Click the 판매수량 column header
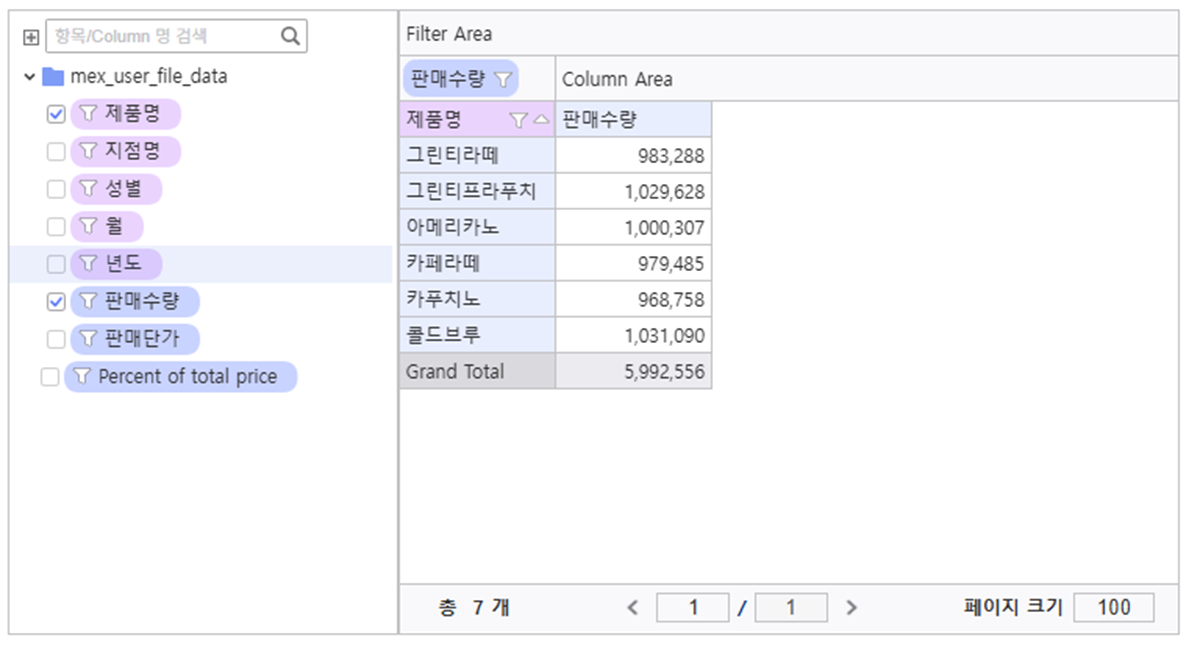This screenshot has height=649, width=1200. click(633, 120)
